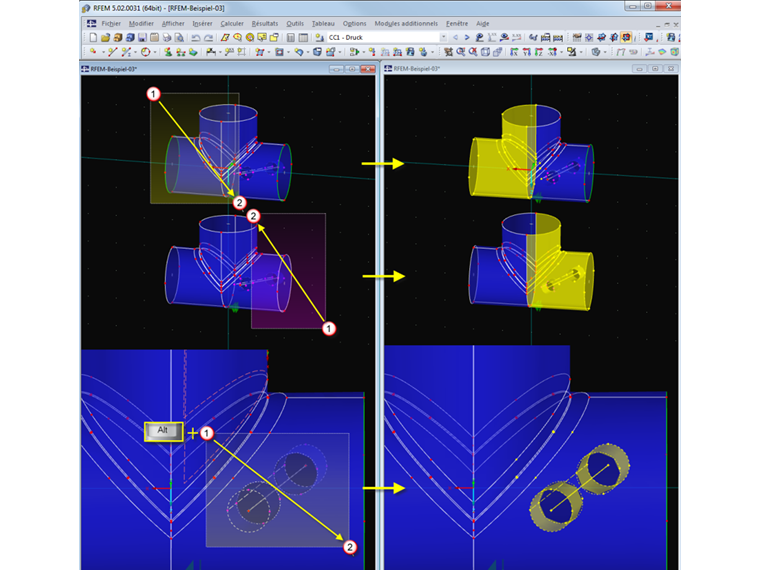
Task: Open the Aide menu
Action: [482, 23]
